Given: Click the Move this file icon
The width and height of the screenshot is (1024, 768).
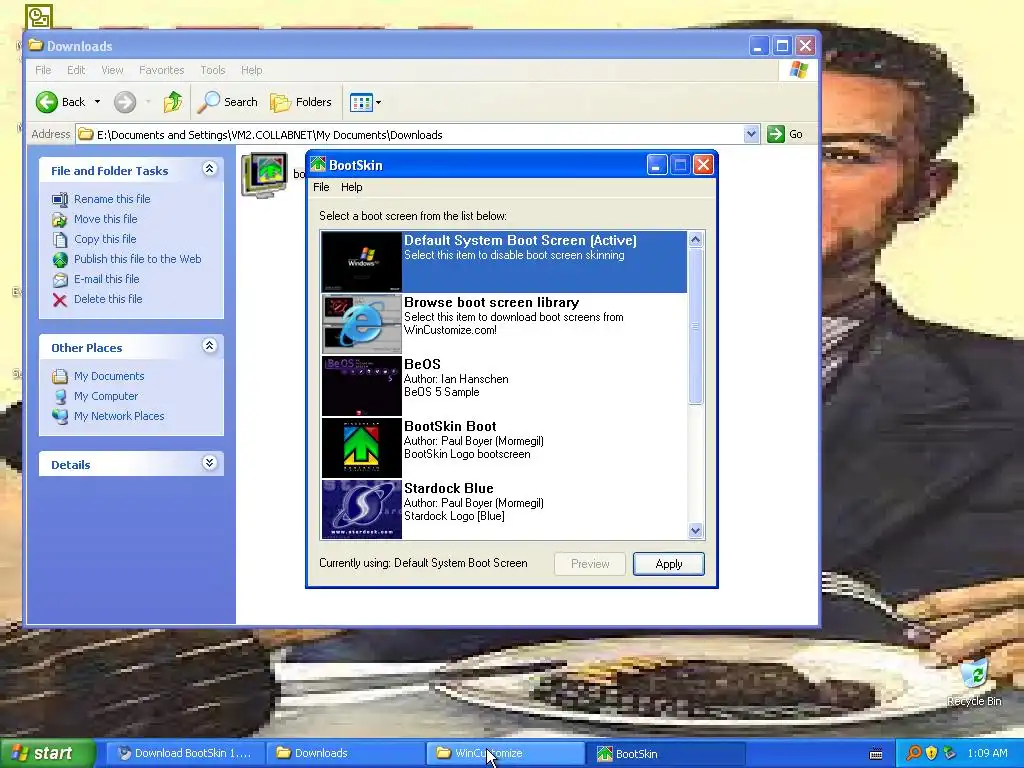Looking at the screenshot, I should tap(59, 219).
